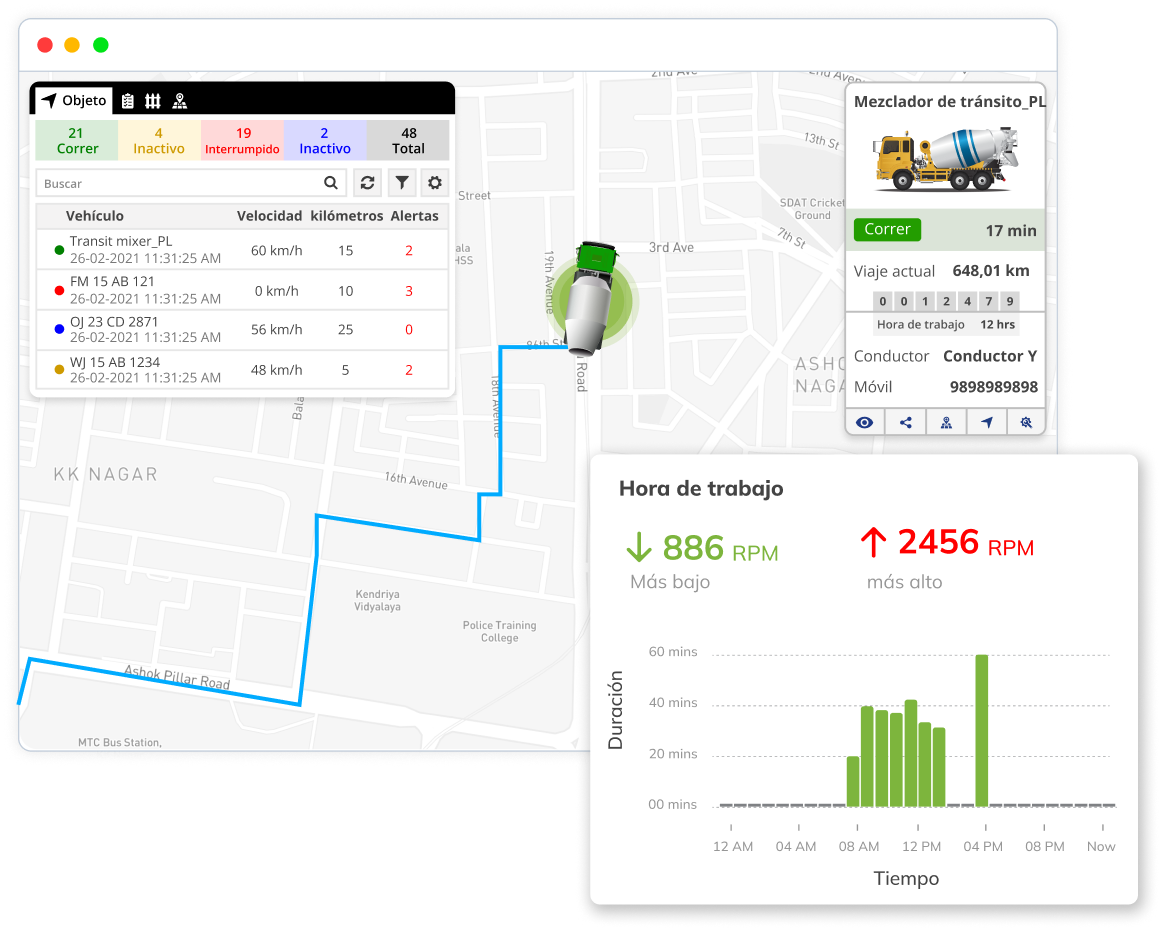This screenshot has height=928, width=1159.
Task: Open the location pin person tab icon
Action: click(180, 101)
